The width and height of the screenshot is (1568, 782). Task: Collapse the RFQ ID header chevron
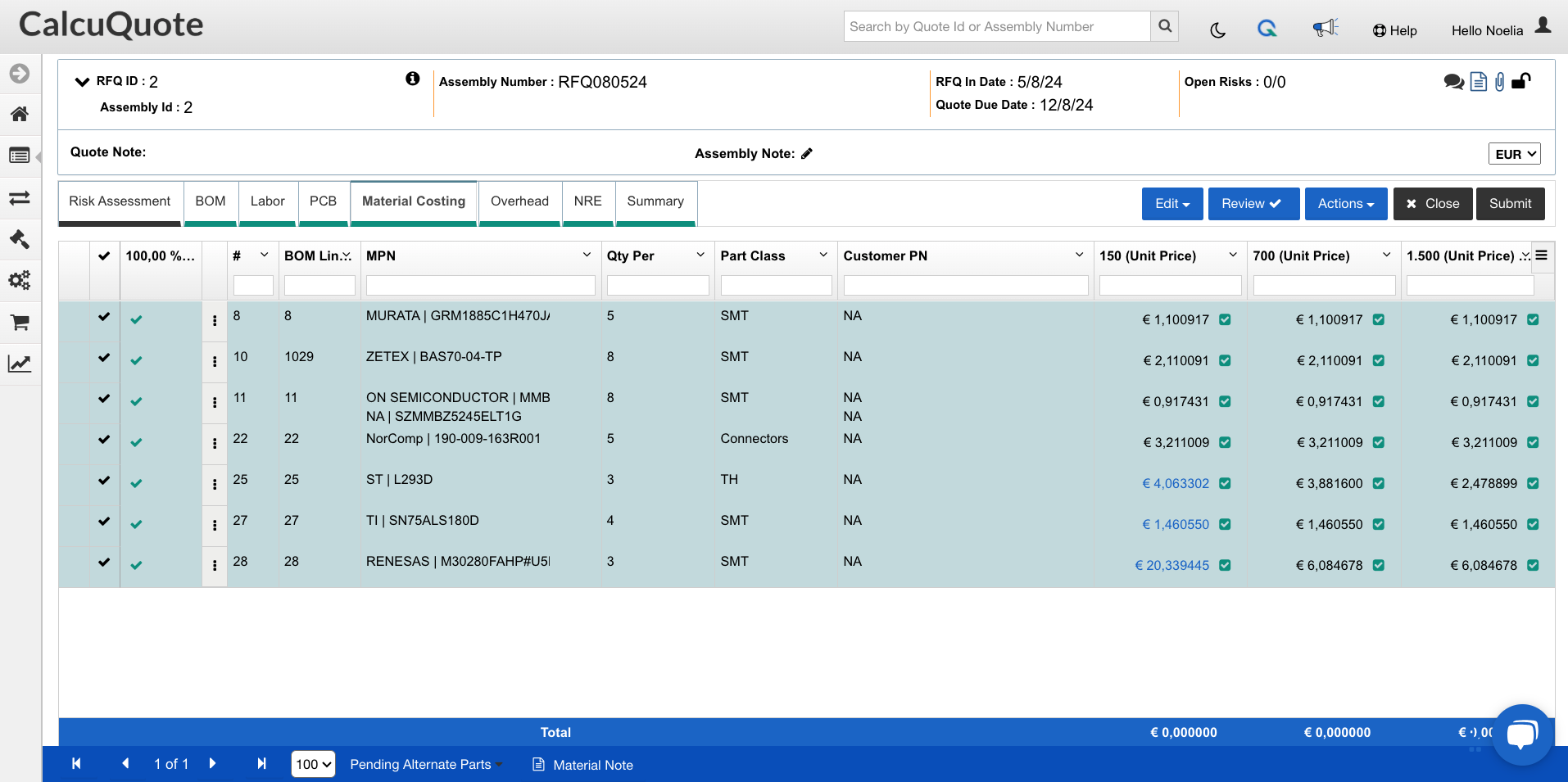coord(82,81)
